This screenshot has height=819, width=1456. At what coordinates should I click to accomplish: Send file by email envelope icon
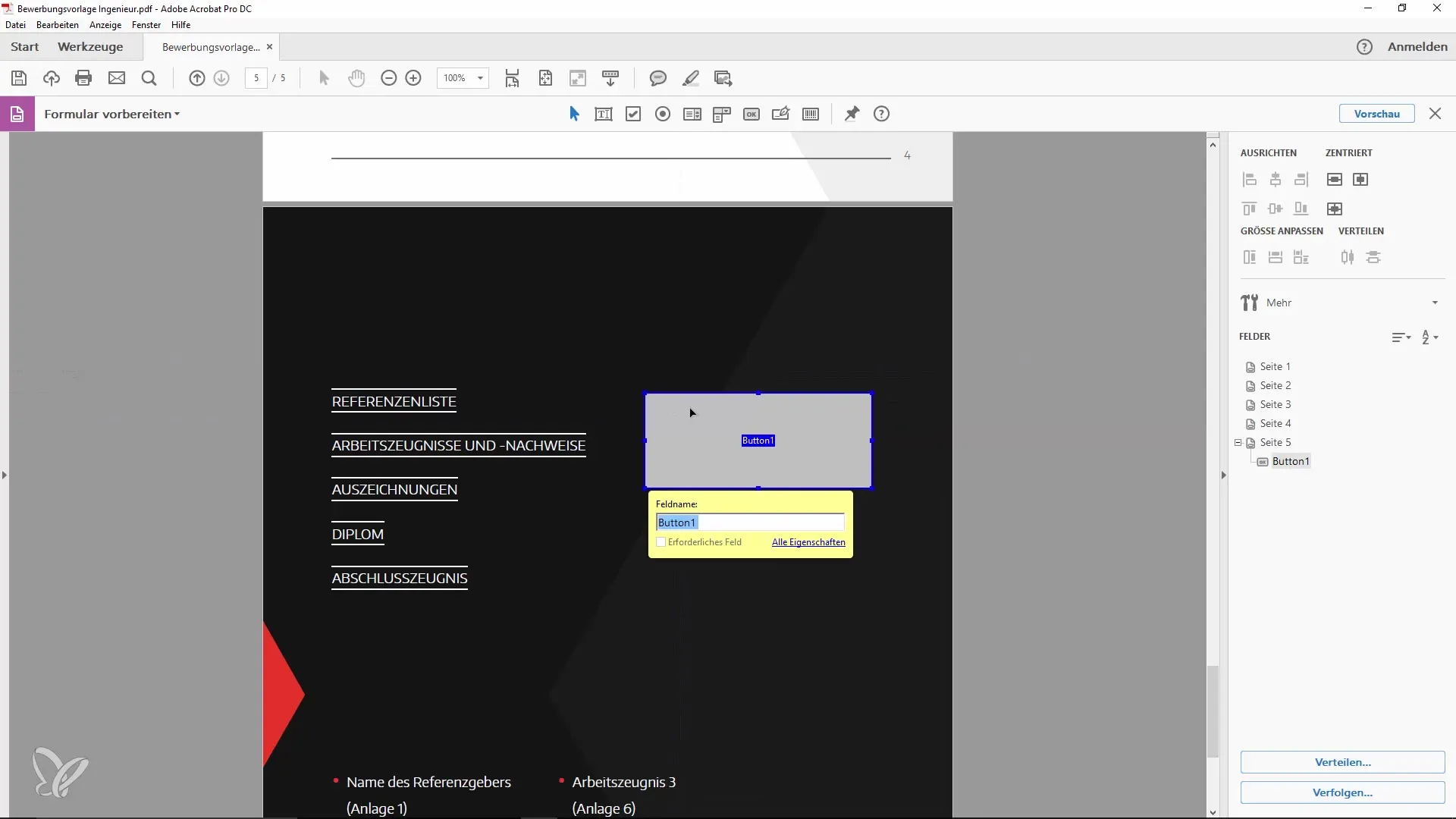click(x=117, y=78)
